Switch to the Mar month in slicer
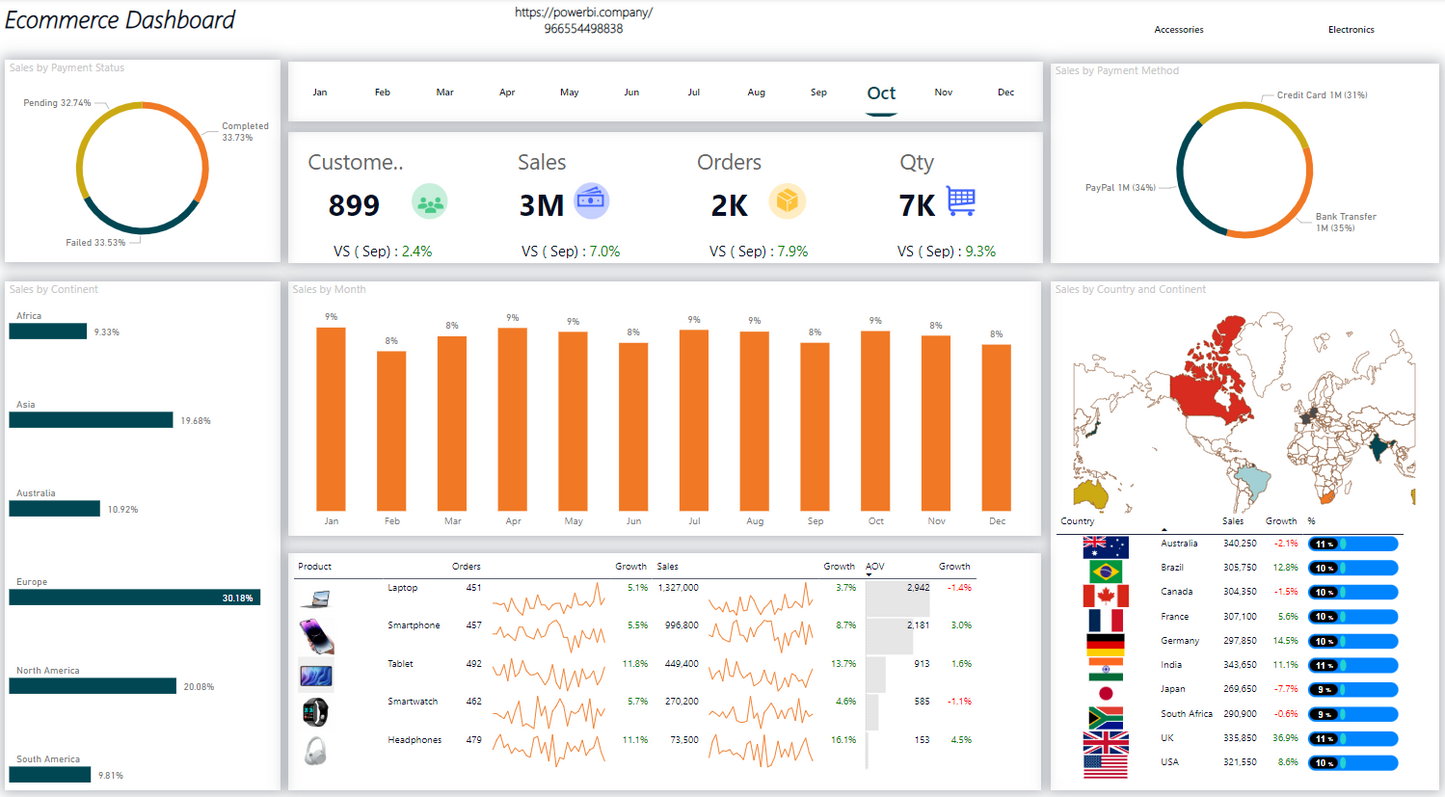Screen dimensions: 1445x797 click(x=445, y=93)
